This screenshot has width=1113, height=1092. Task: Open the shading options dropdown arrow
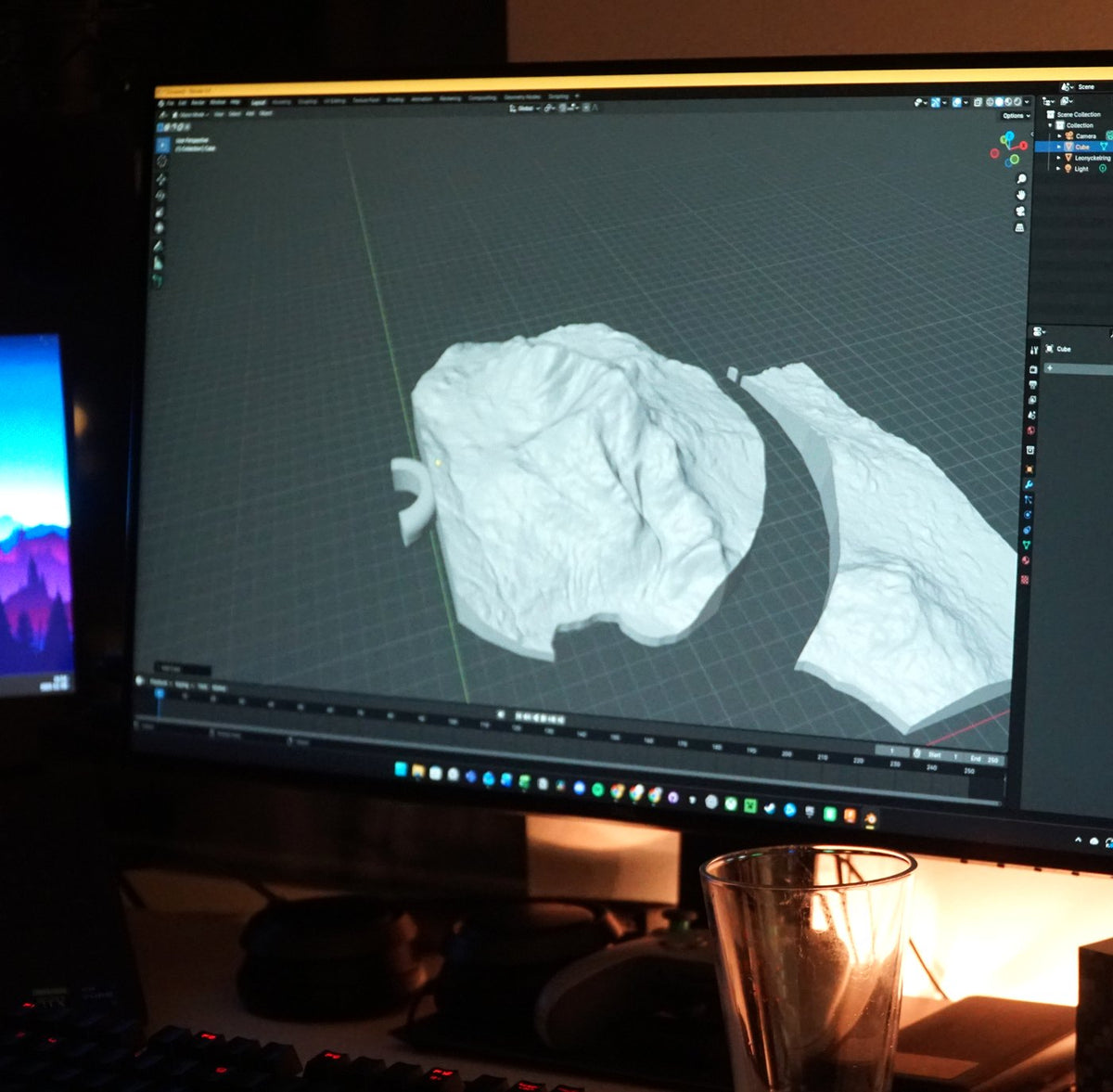(1027, 102)
